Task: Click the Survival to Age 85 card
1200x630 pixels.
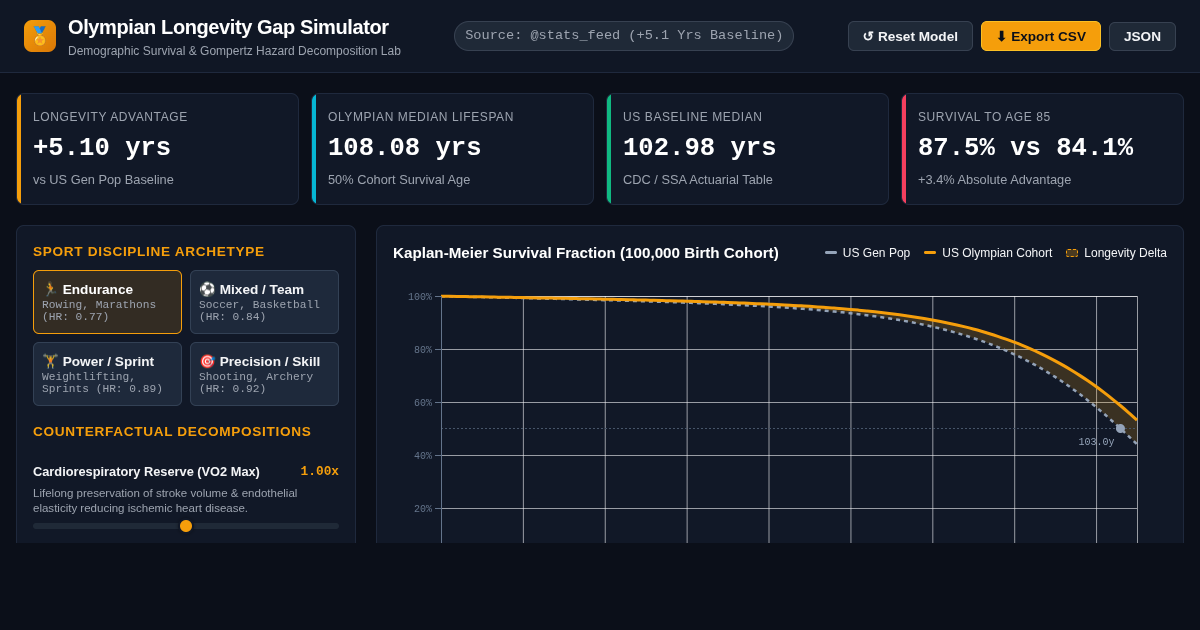Action: coord(1043,149)
